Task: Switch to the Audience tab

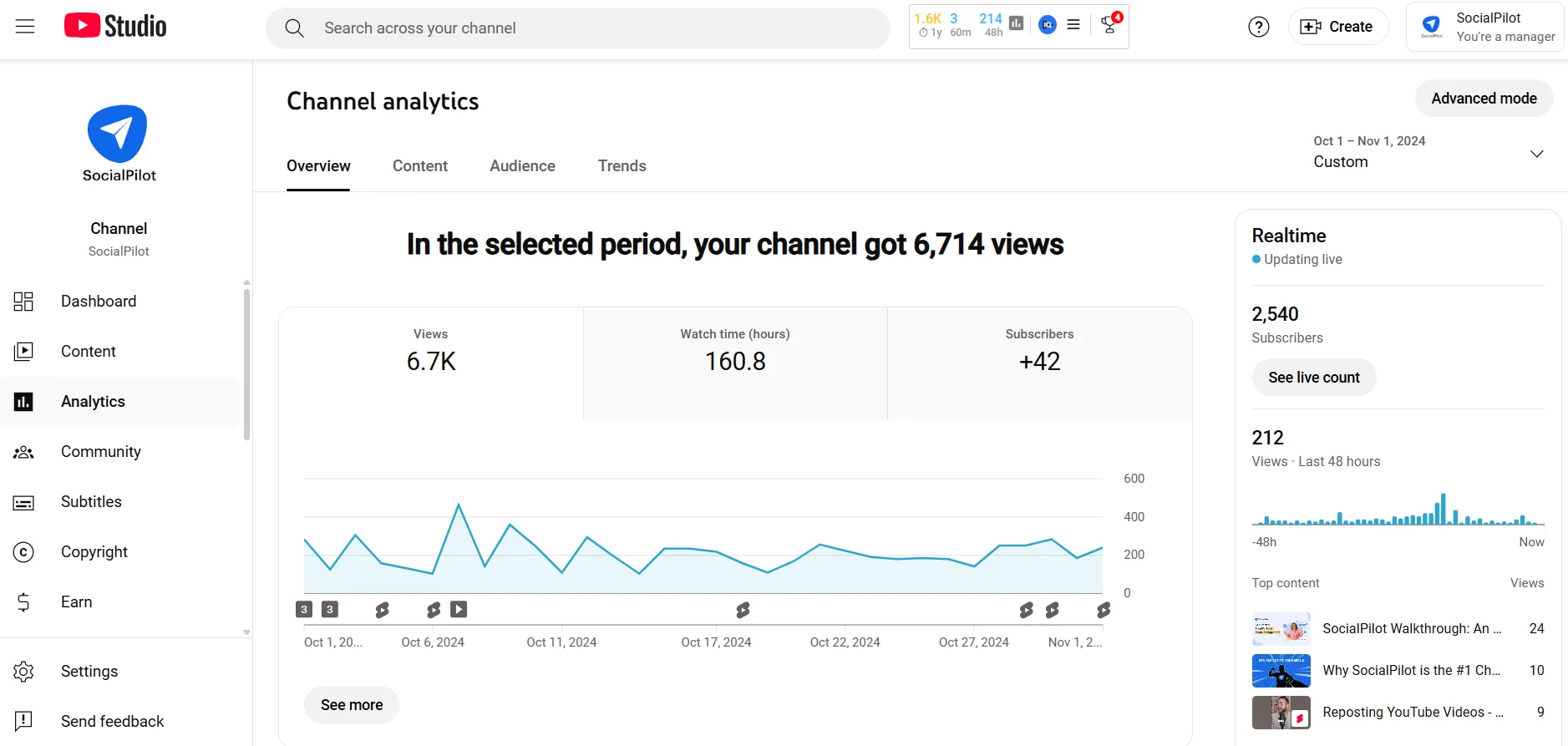Action: click(522, 166)
